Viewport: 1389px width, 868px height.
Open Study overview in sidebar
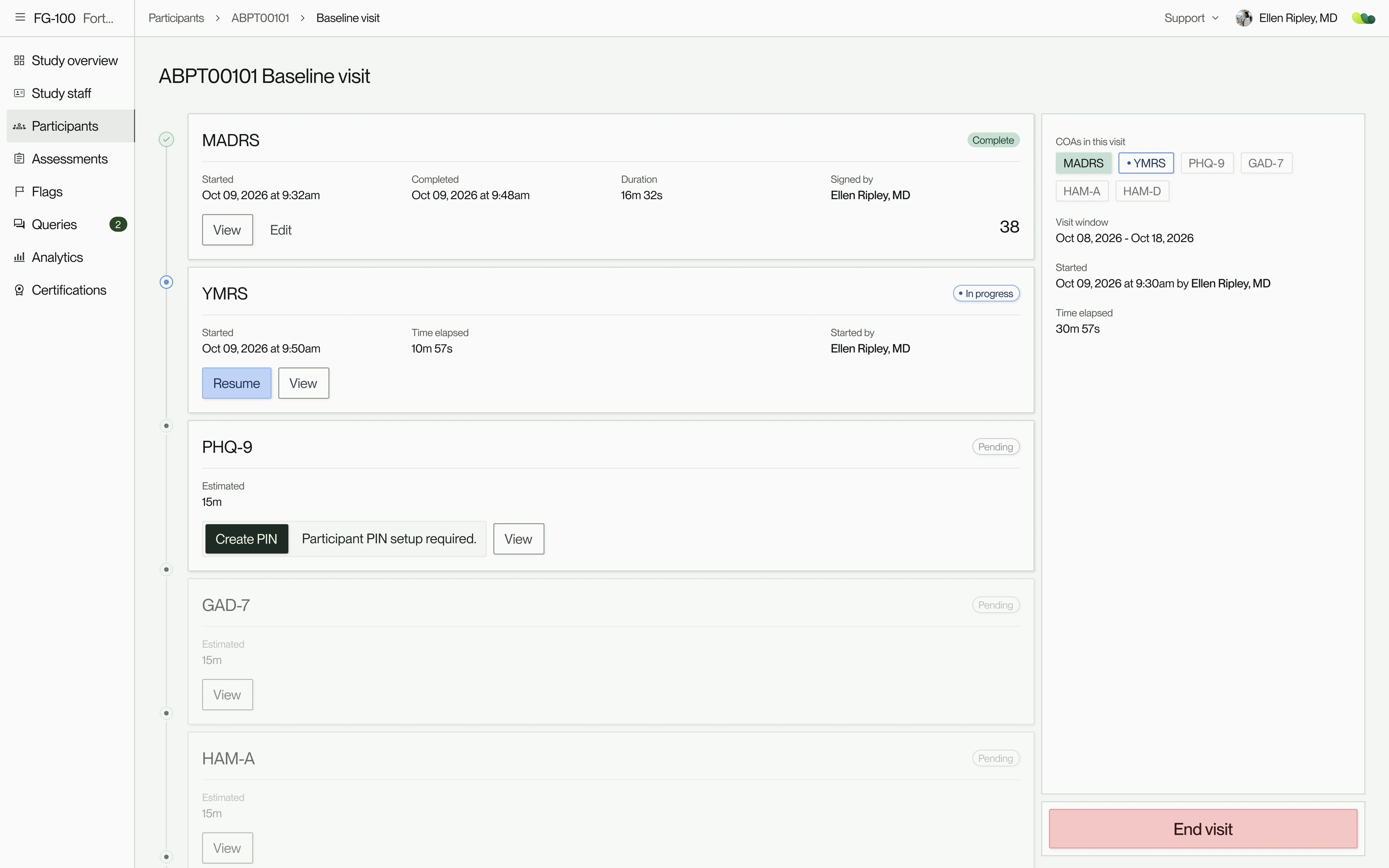70,60
